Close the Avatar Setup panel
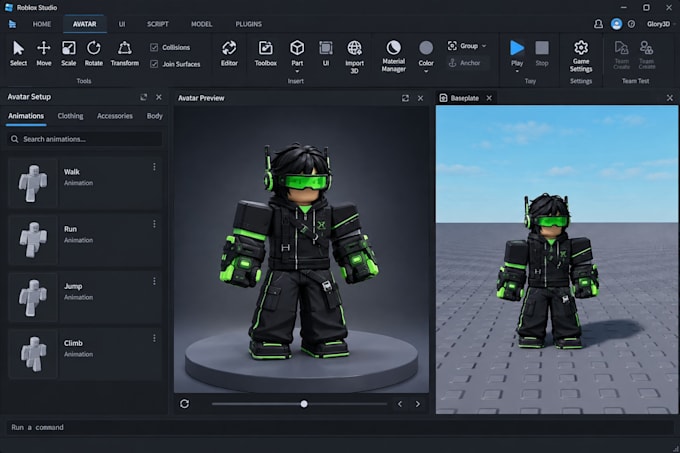680x453 pixels. click(159, 97)
